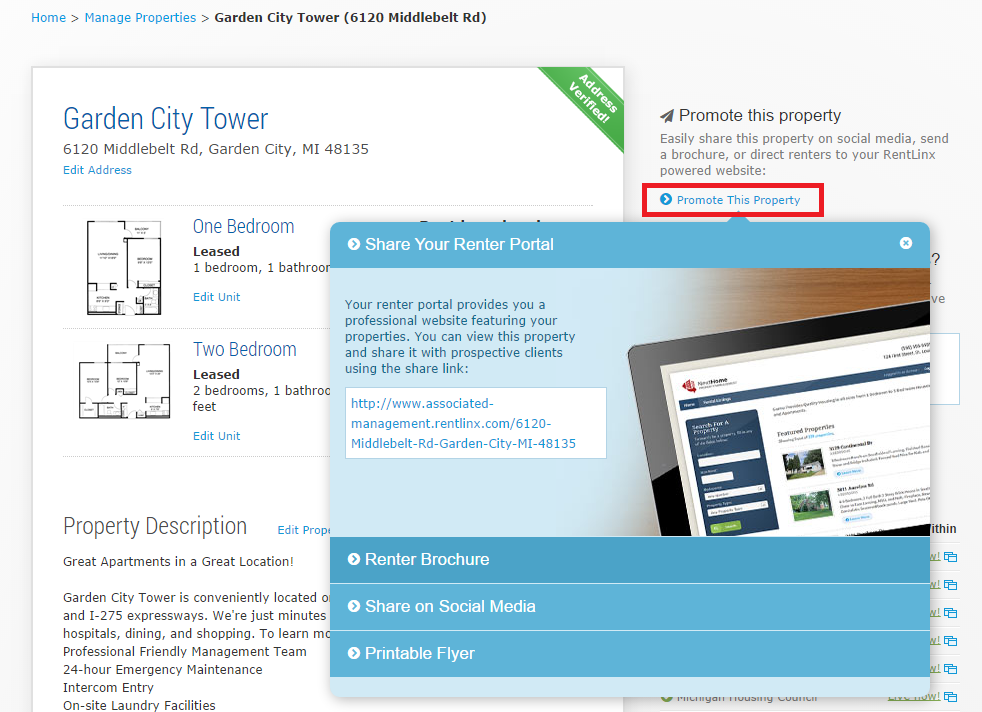Image resolution: width=982 pixels, height=712 pixels.
Task: Click the chevron icon in Share Your Renter Portal header
Action: click(x=353, y=243)
